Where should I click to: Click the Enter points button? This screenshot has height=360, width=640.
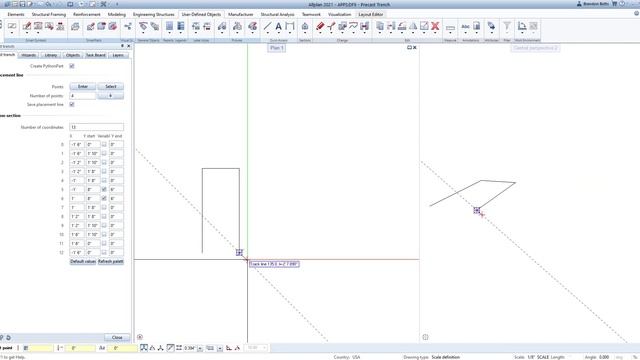(x=83, y=87)
